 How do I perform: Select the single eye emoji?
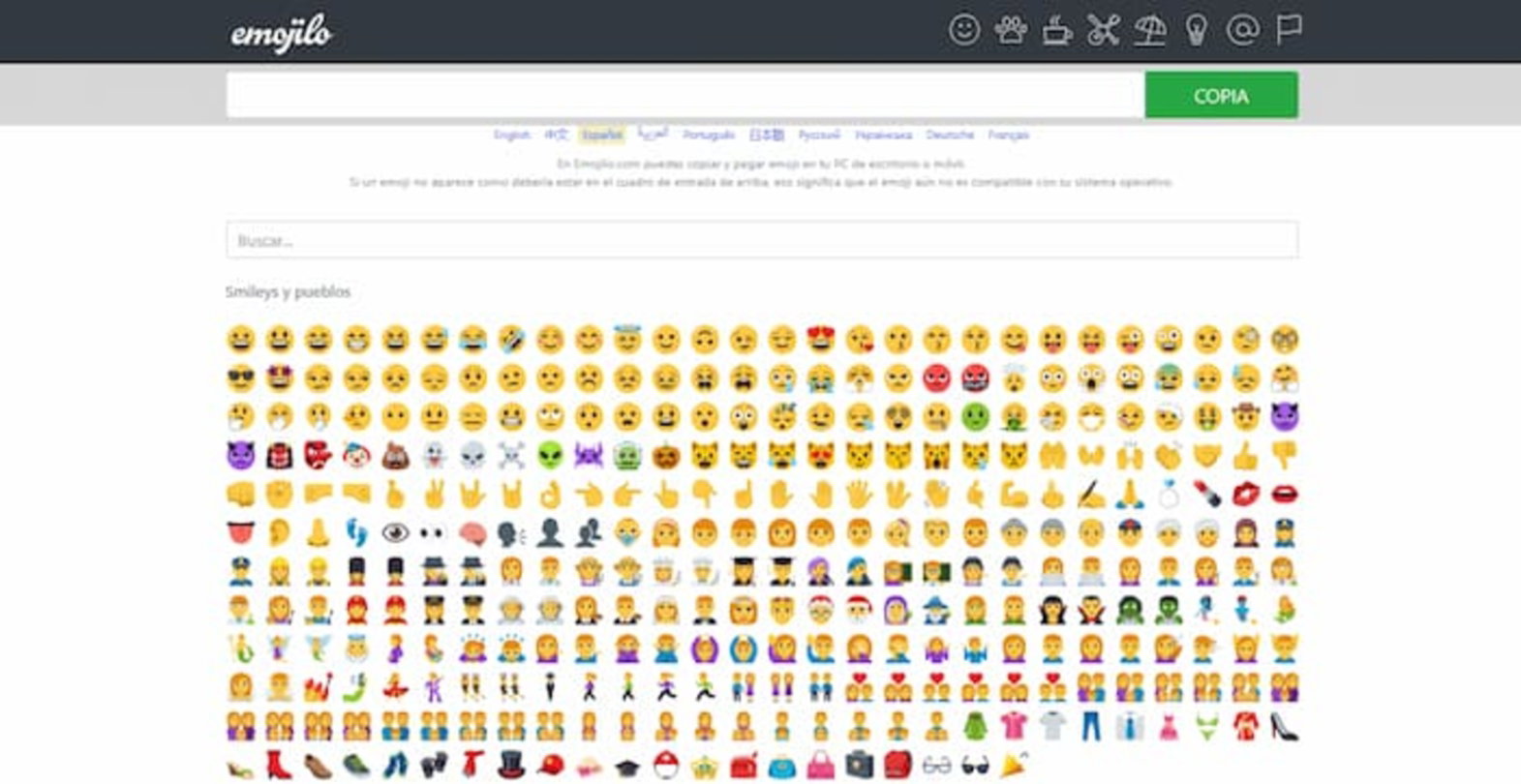[x=395, y=533]
